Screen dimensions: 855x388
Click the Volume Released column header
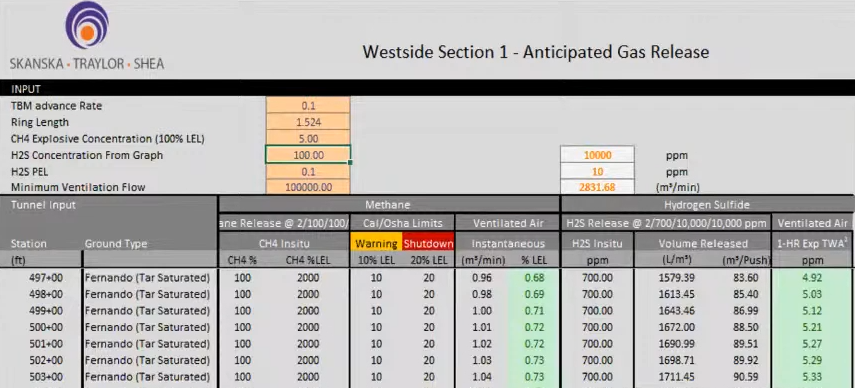(704, 244)
